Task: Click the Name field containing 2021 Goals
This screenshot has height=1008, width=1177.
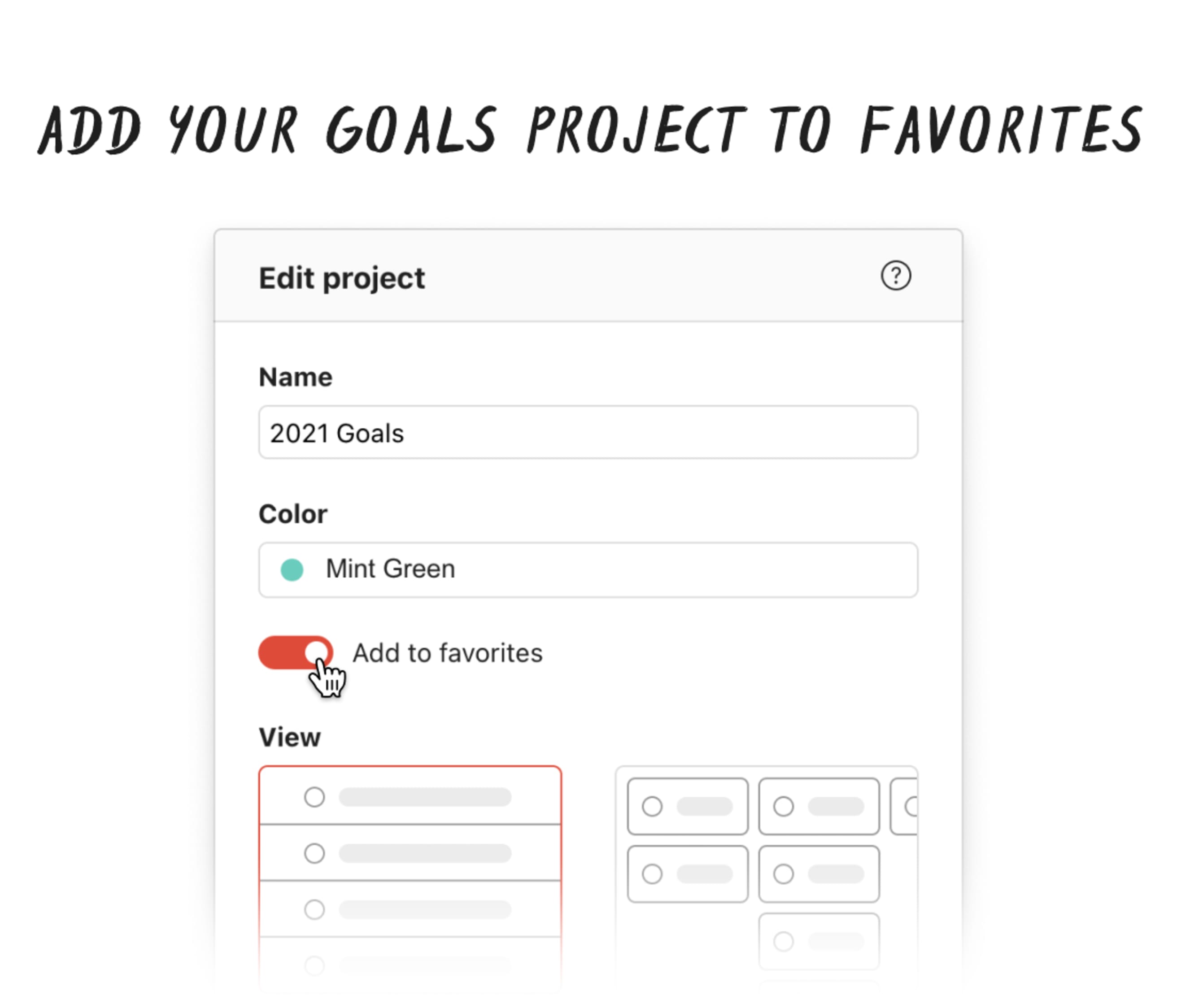Action: pyautogui.click(x=588, y=433)
